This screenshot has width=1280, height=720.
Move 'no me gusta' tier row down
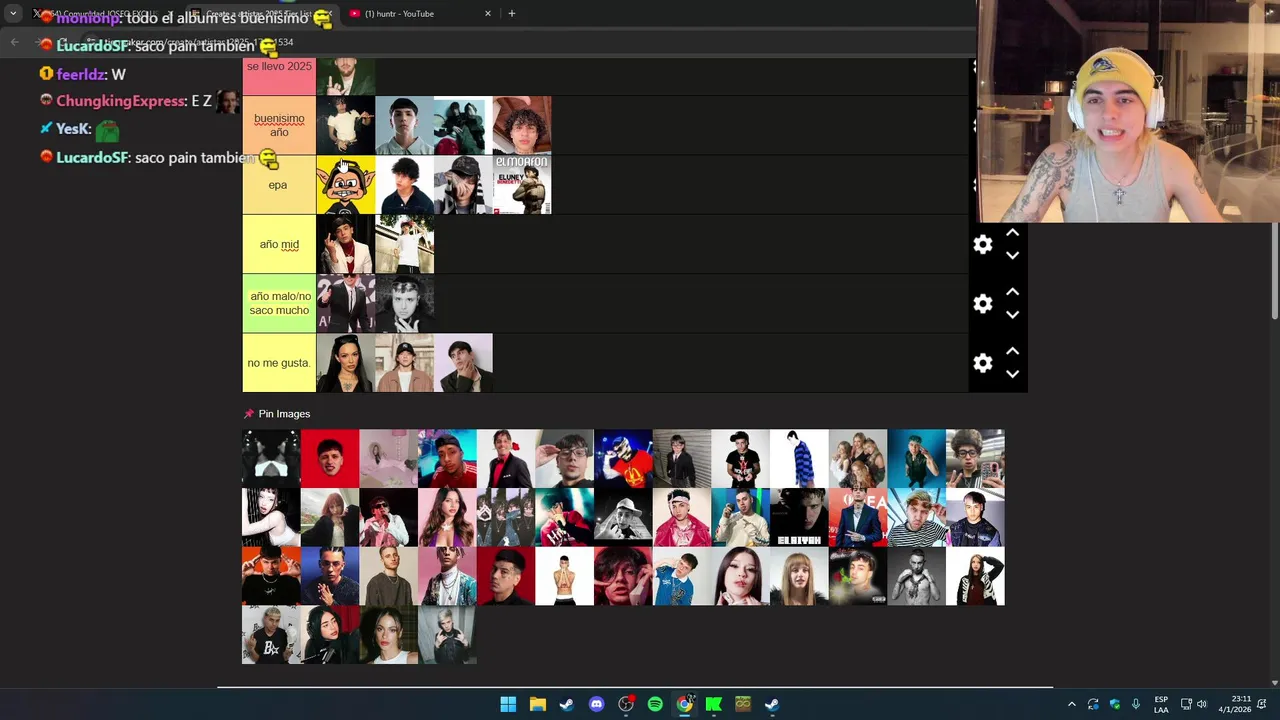click(1012, 374)
